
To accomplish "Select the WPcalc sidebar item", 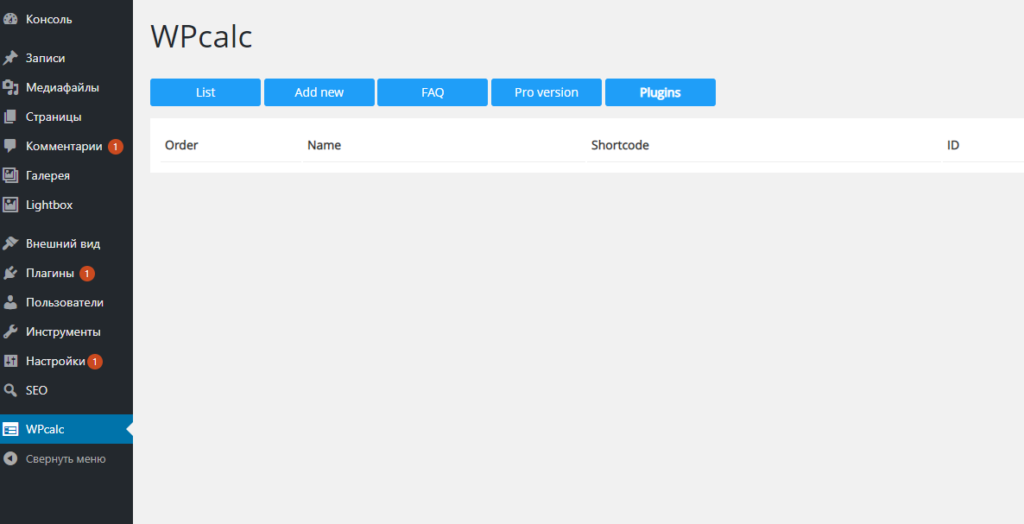I will [66, 429].
